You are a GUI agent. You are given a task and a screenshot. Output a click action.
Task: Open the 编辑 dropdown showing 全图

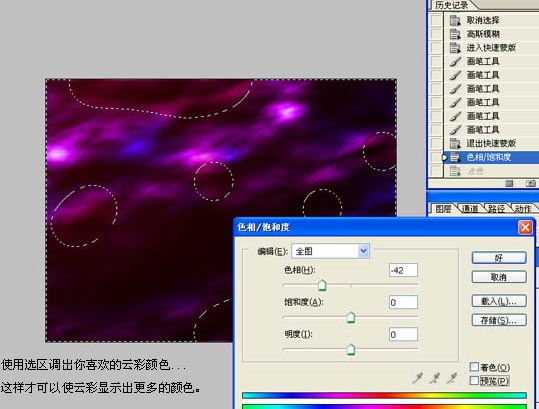coord(330,251)
